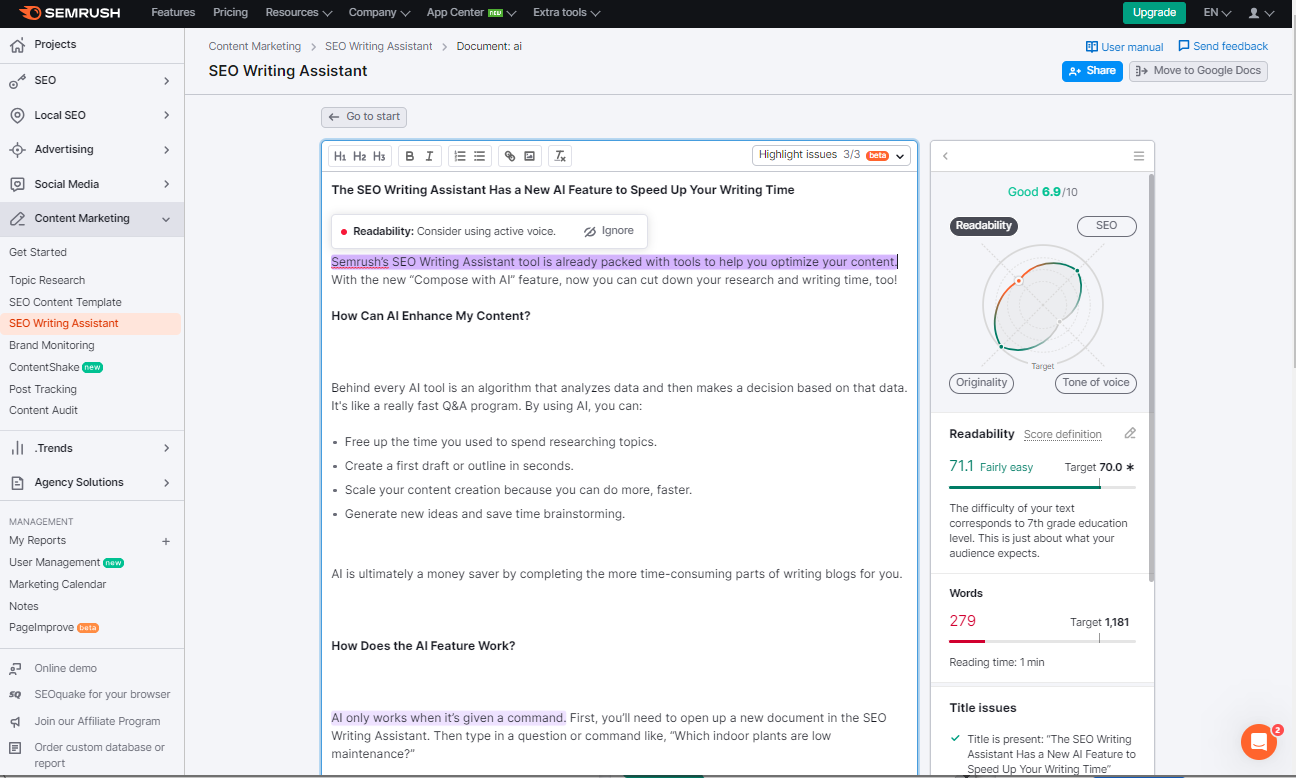Image resolution: width=1296 pixels, height=778 pixels.
Task: Insert a bulleted list
Action: [x=480, y=156]
